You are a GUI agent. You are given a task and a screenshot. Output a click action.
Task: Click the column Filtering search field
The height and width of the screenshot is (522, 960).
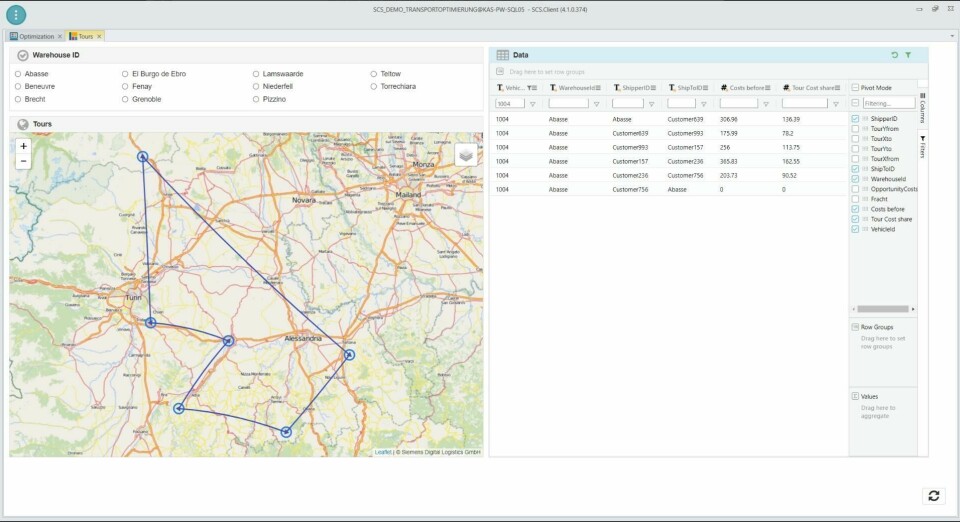coord(888,103)
